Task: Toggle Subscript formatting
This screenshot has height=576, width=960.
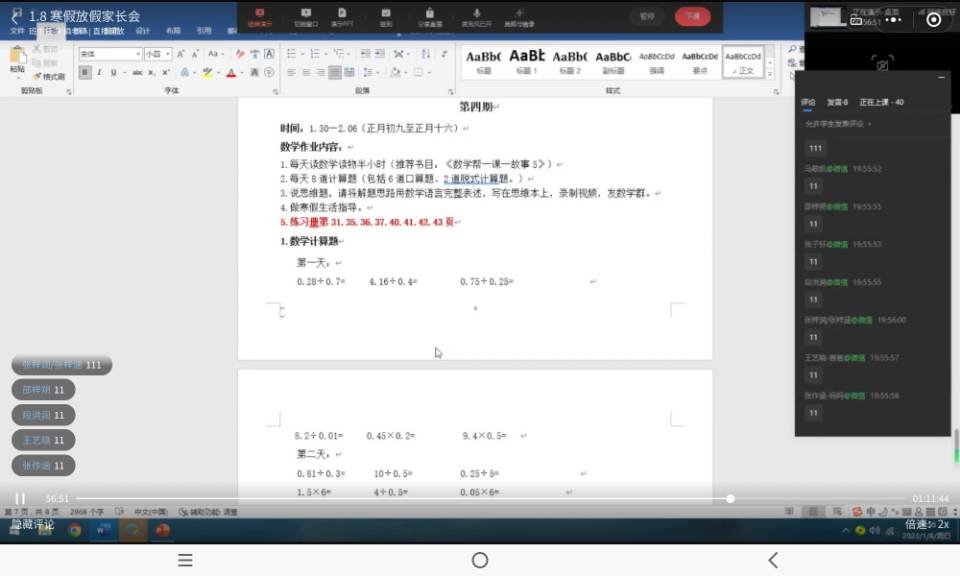Action: pyautogui.click(x=152, y=72)
